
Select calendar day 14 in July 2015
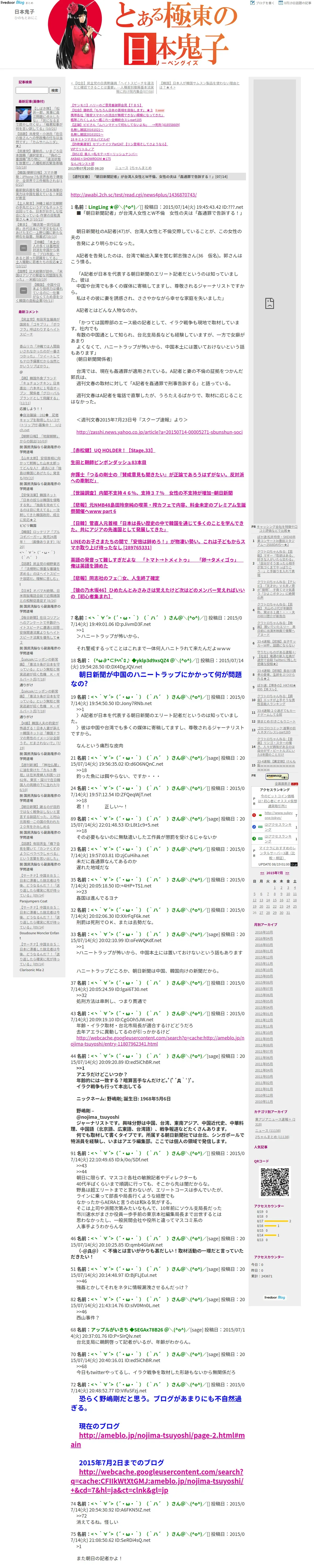tap(268, 900)
